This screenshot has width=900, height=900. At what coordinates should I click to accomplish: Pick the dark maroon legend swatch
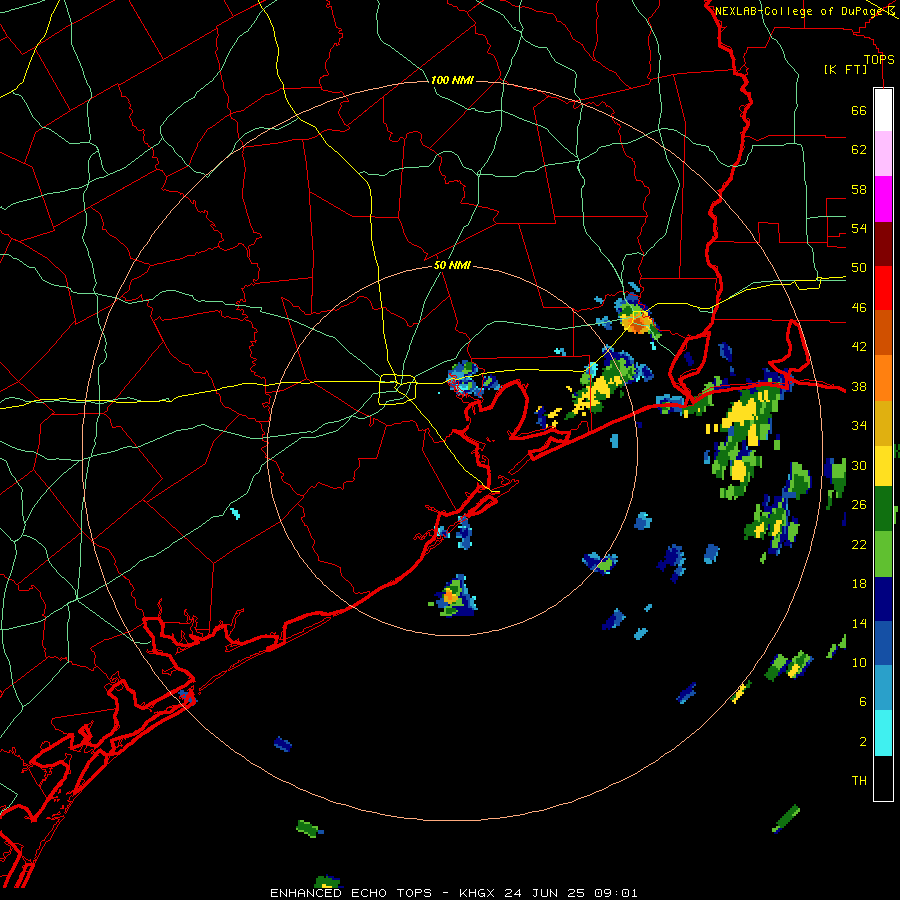[x=883, y=244]
